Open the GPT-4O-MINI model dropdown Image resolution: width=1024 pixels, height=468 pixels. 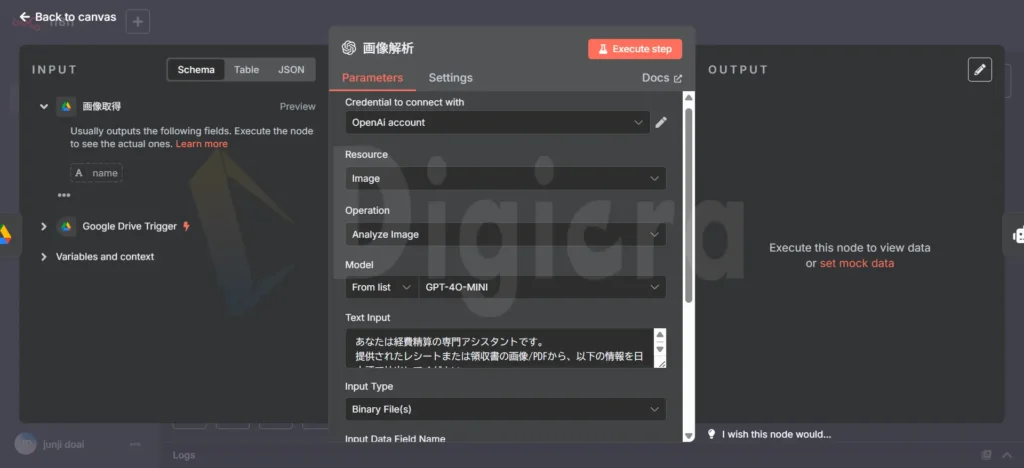pos(542,287)
